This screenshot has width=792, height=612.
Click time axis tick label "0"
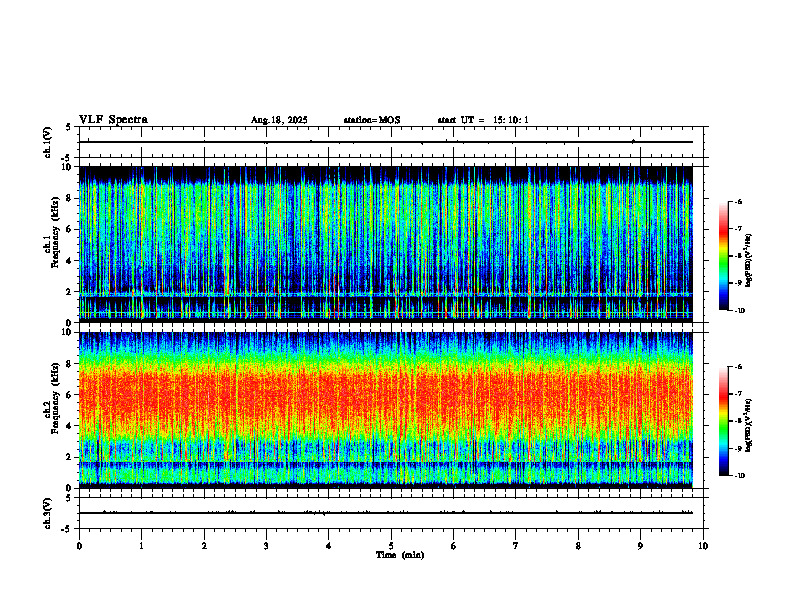coord(79,546)
